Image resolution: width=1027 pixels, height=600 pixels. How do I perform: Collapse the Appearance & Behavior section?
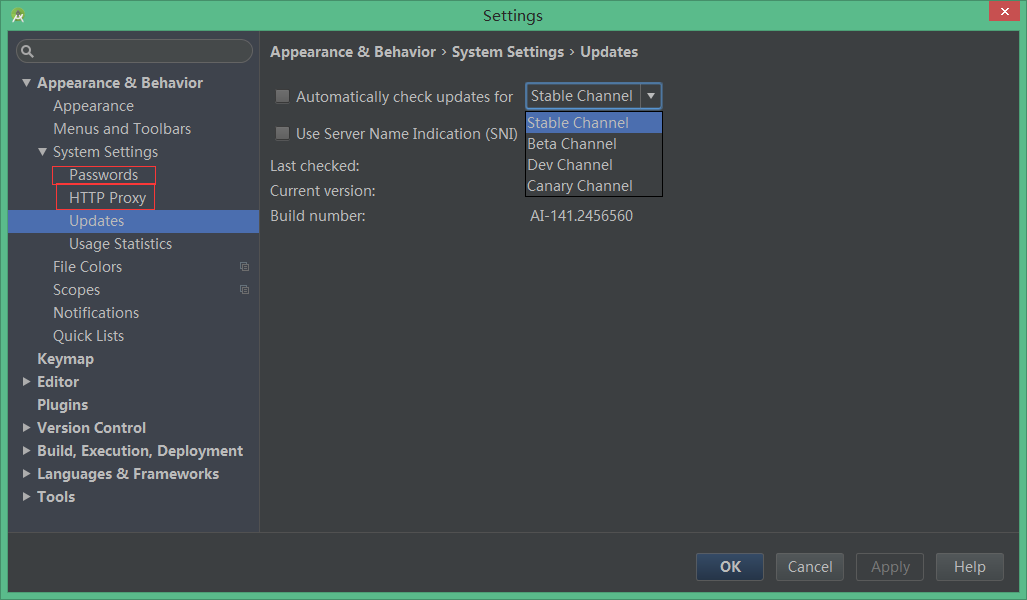tap(26, 83)
